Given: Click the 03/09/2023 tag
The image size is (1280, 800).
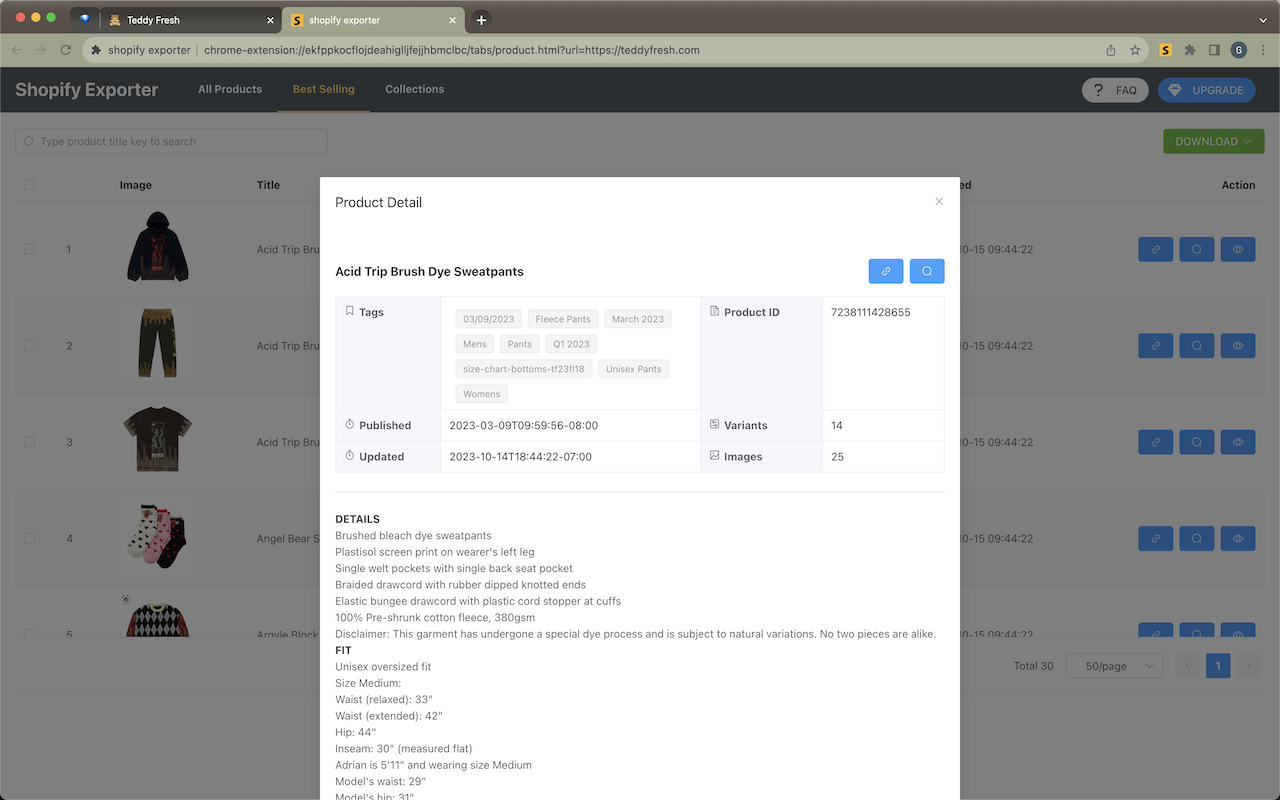Looking at the screenshot, I should [489, 319].
